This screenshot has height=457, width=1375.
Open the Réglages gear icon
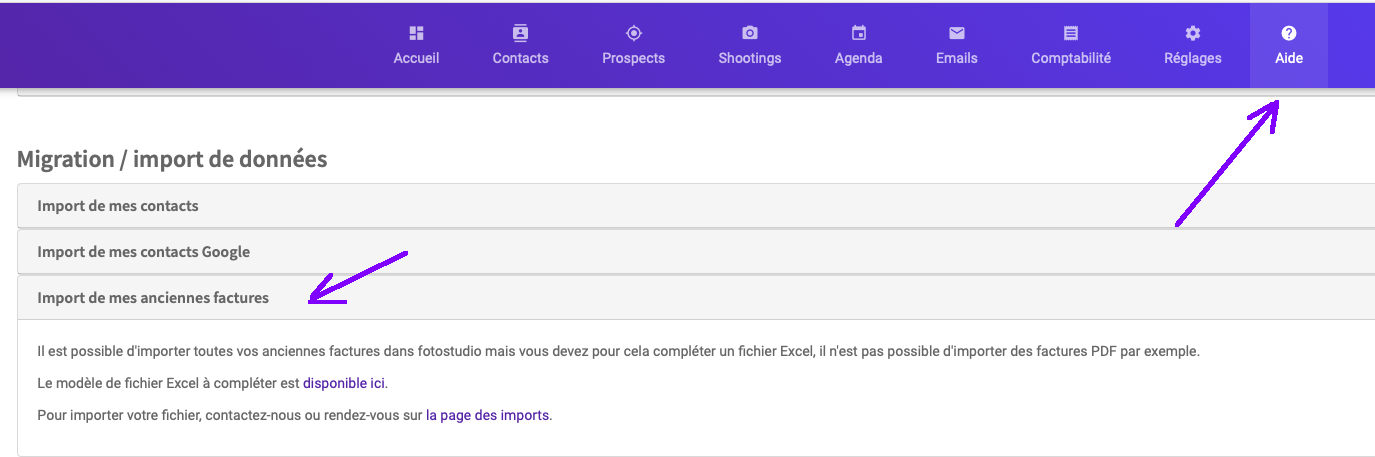click(1193, 33)
